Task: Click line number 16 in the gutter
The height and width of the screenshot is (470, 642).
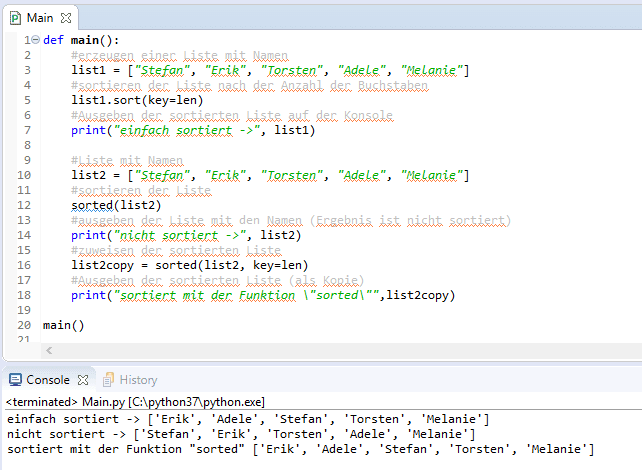Action: 24,265
